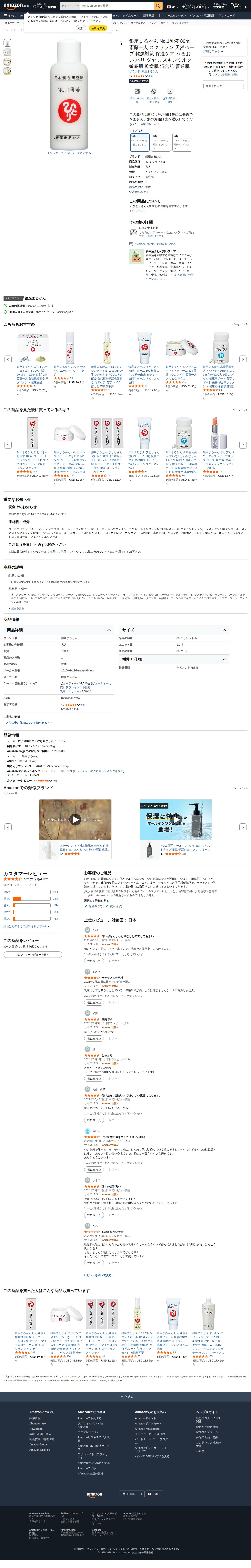Click the 日本の中小企業 badge icon
251x1568 pixels.
point(137,91)
